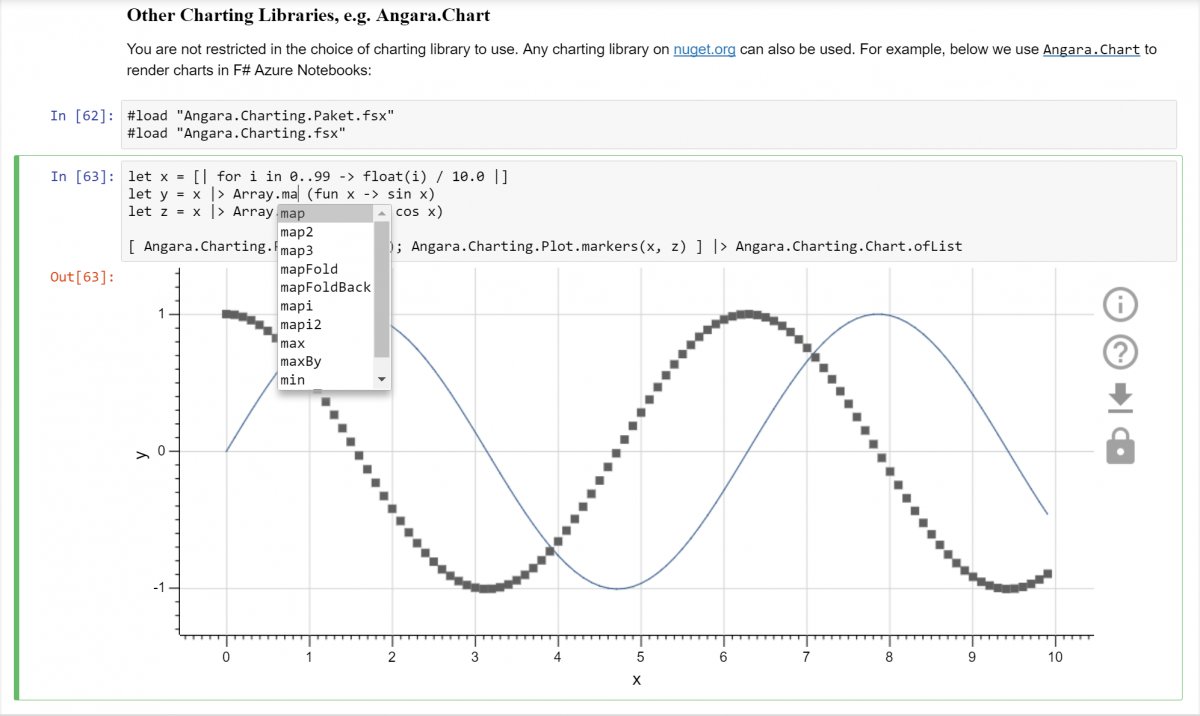
Task: Click the 'Other Charting Libraries' heading
Action: click(308, 16)
